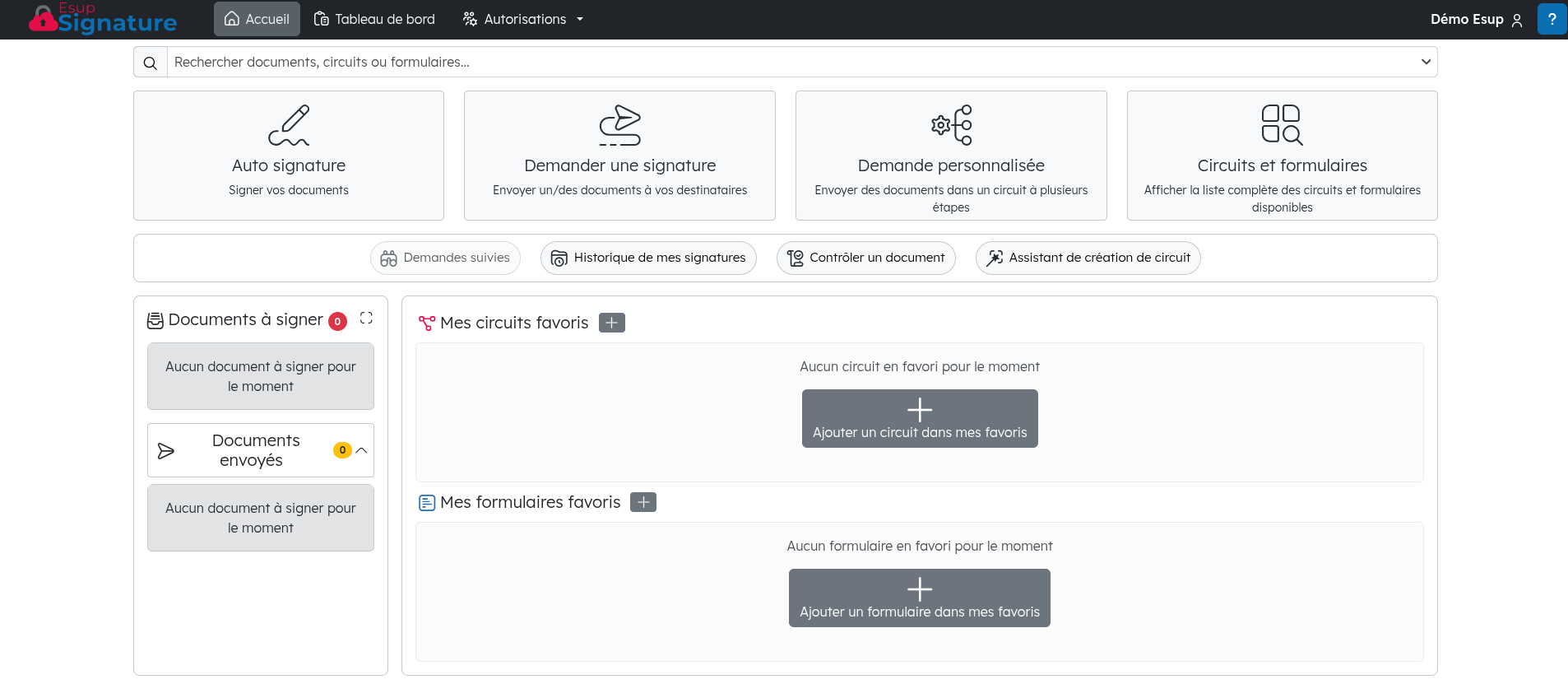Toggle the Demandes suivies filter

[x=445, y=258]
